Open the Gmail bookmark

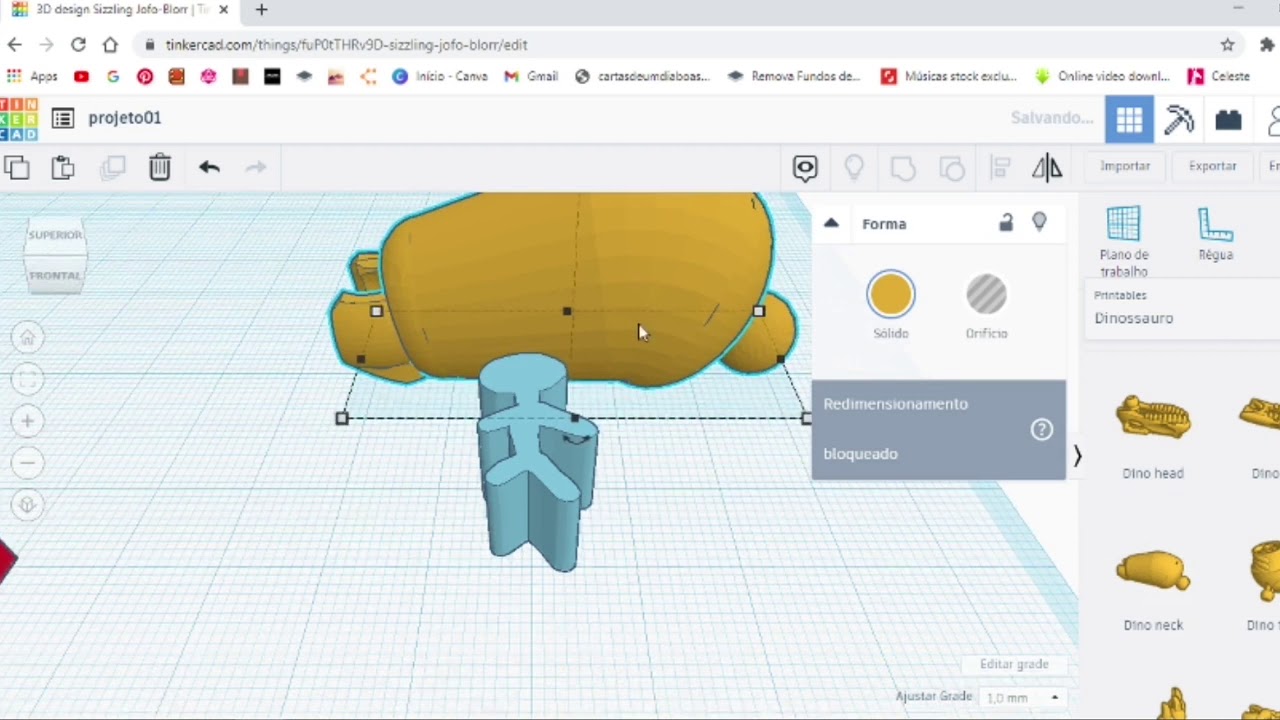[x=531, y=76]
